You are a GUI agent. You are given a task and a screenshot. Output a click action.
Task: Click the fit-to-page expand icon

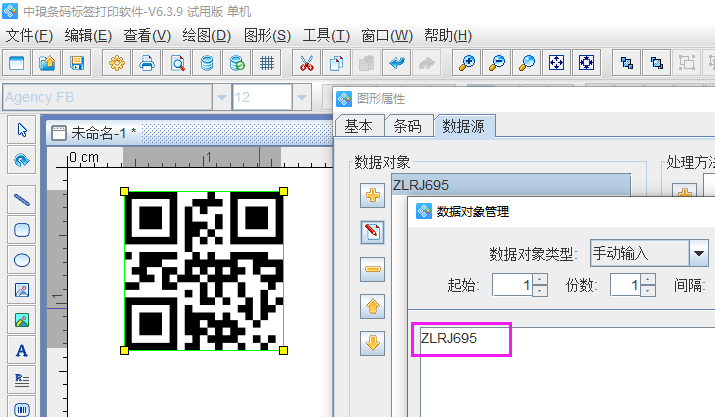[586, 63]
